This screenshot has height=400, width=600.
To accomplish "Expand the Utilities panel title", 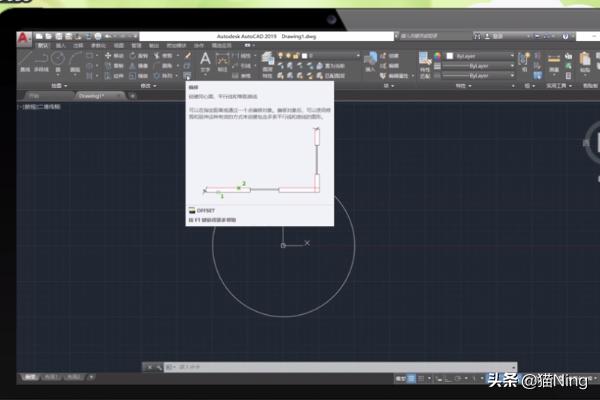I will pyautogui.click(x=559, y=86).
